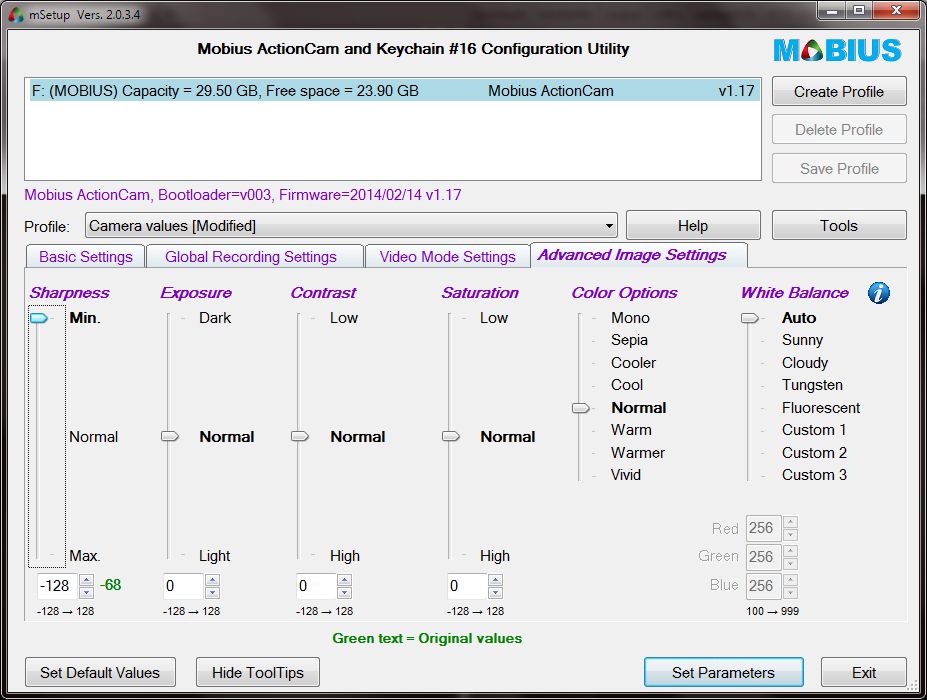Select Tungsten white balance

tap(812, 385)
